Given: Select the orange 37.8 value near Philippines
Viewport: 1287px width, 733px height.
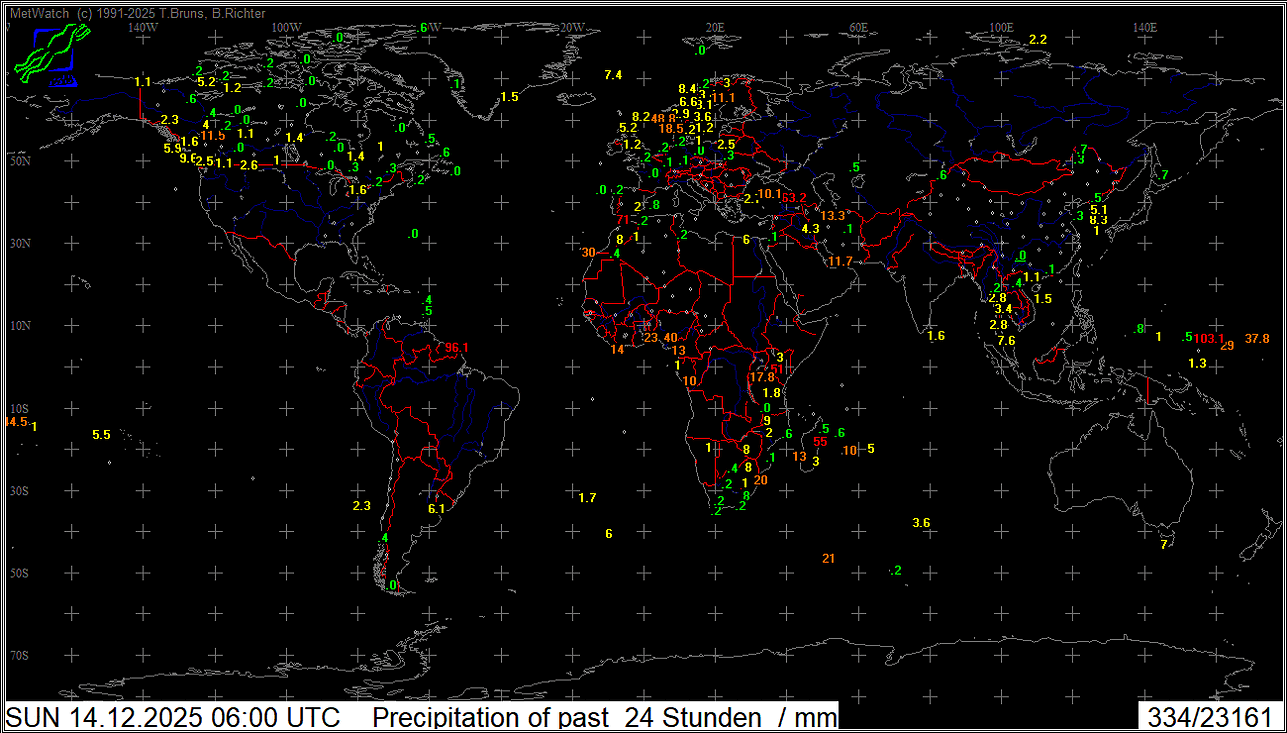Looking at the screenshot, I should 1257,339.
